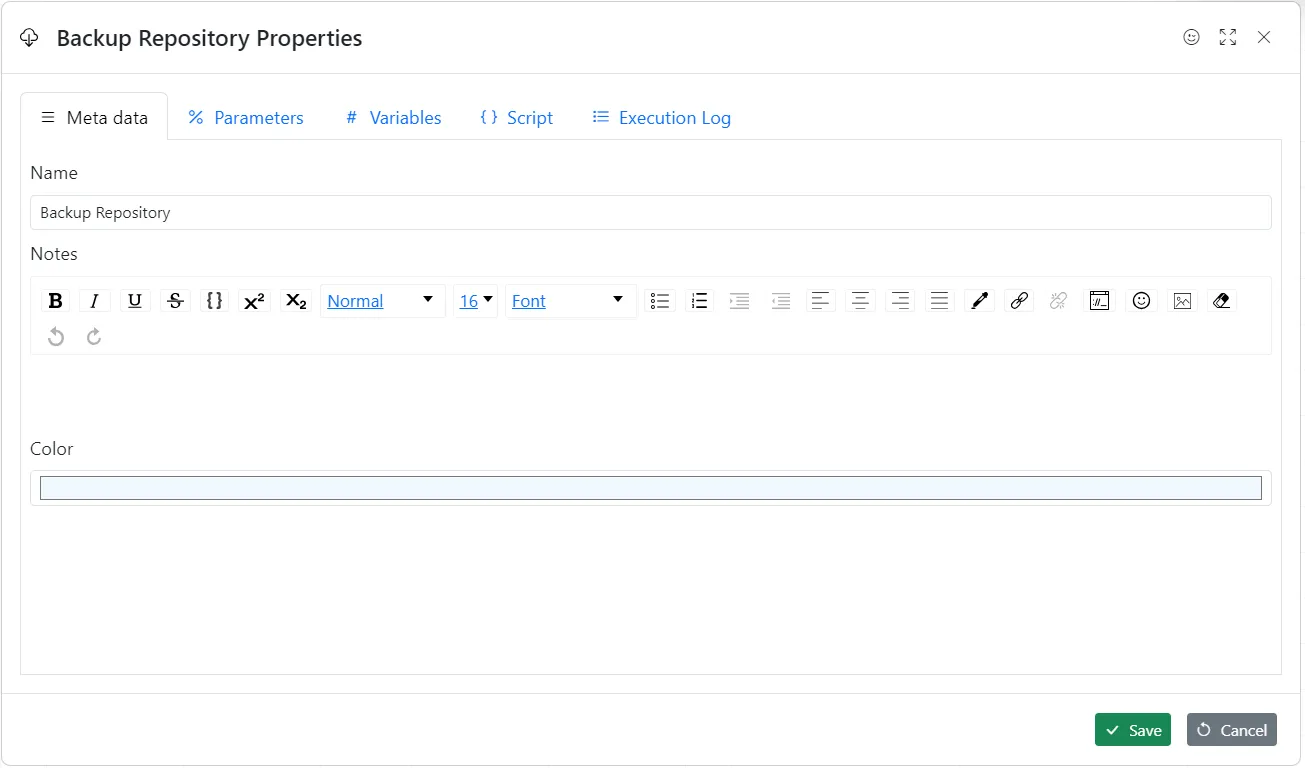
Task: Open the Execution Log tab
Action: [x=661, y=117]
